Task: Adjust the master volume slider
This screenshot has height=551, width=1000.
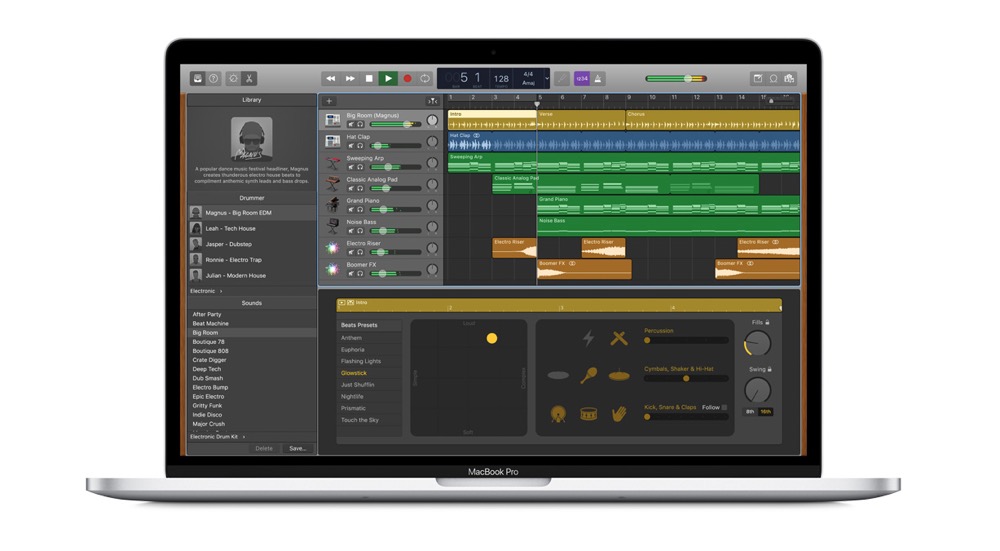Action: 676,78
